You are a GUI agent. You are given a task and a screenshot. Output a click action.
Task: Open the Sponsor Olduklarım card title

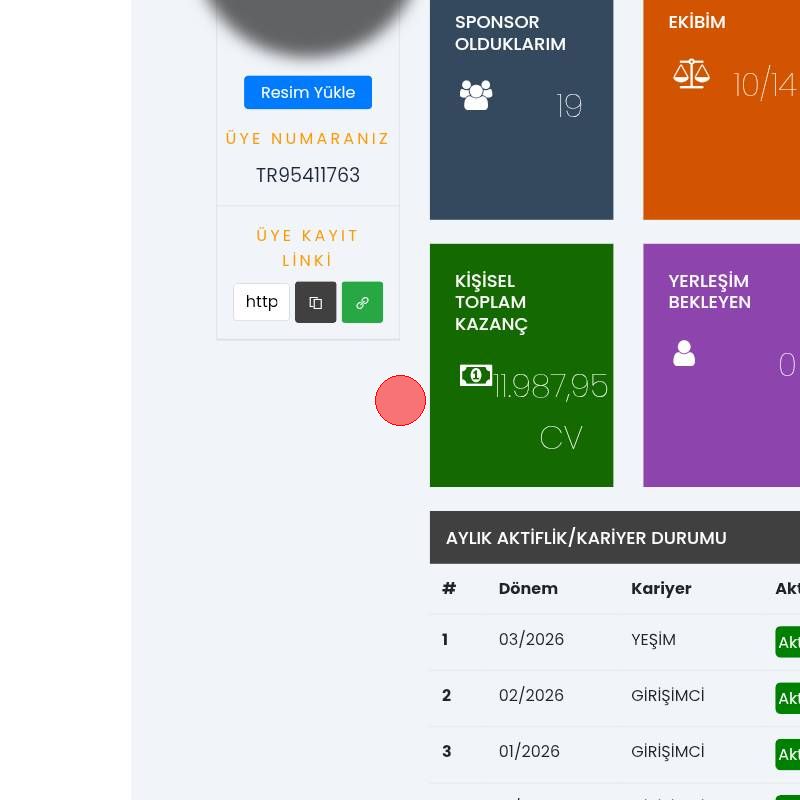pyautogui.click(x=510, y=33)
